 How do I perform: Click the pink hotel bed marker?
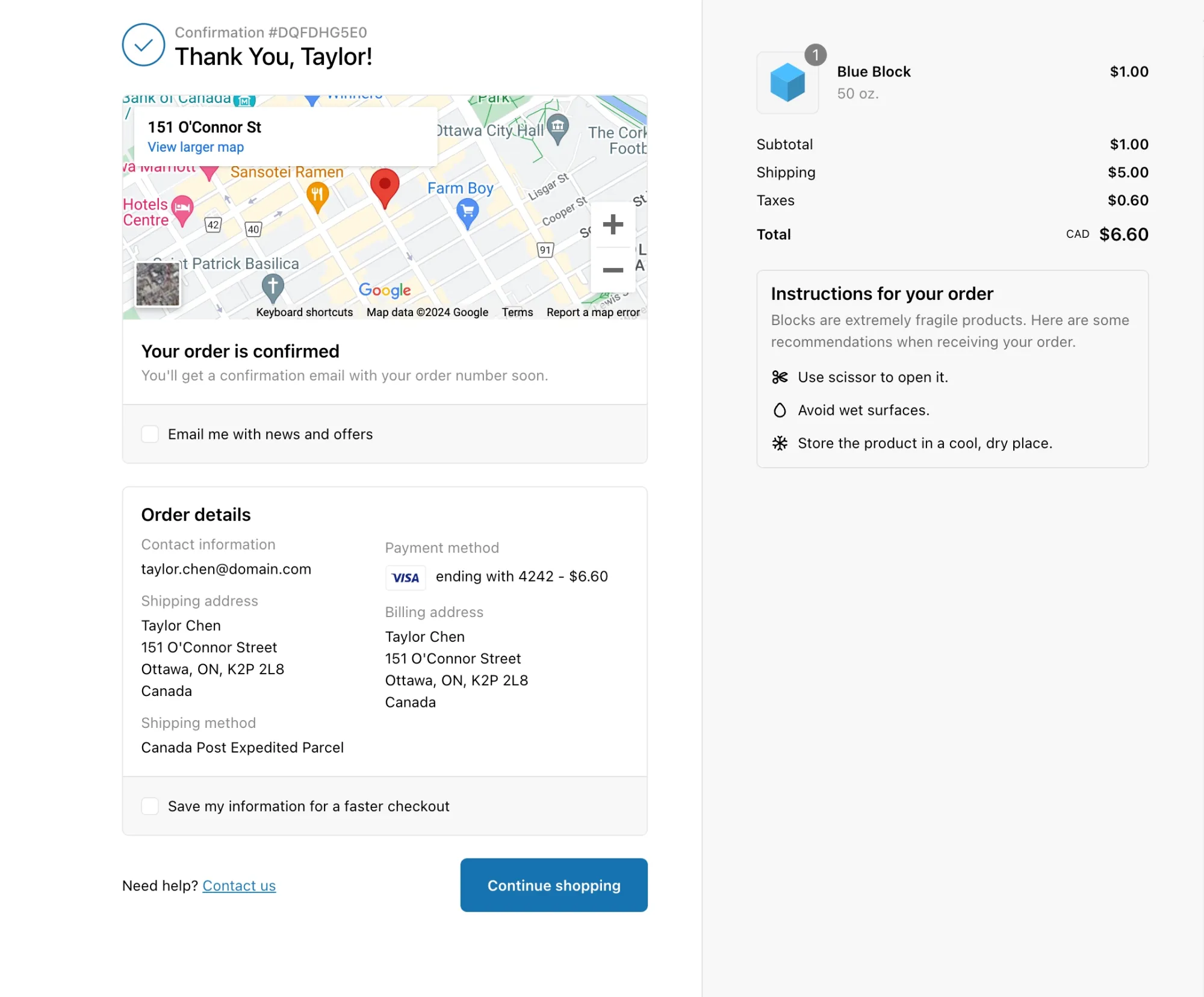point(182,208)
